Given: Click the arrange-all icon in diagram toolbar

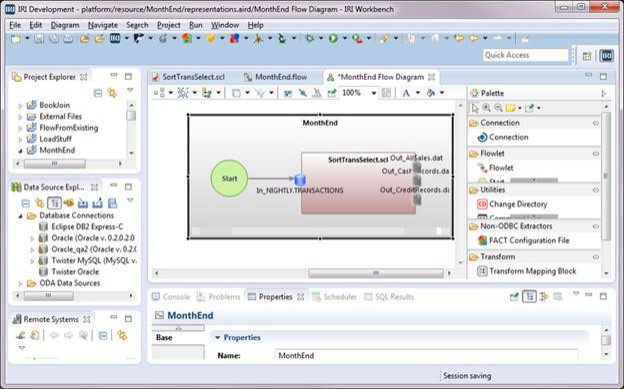Looking at the screenshot, I should point(159,93).
